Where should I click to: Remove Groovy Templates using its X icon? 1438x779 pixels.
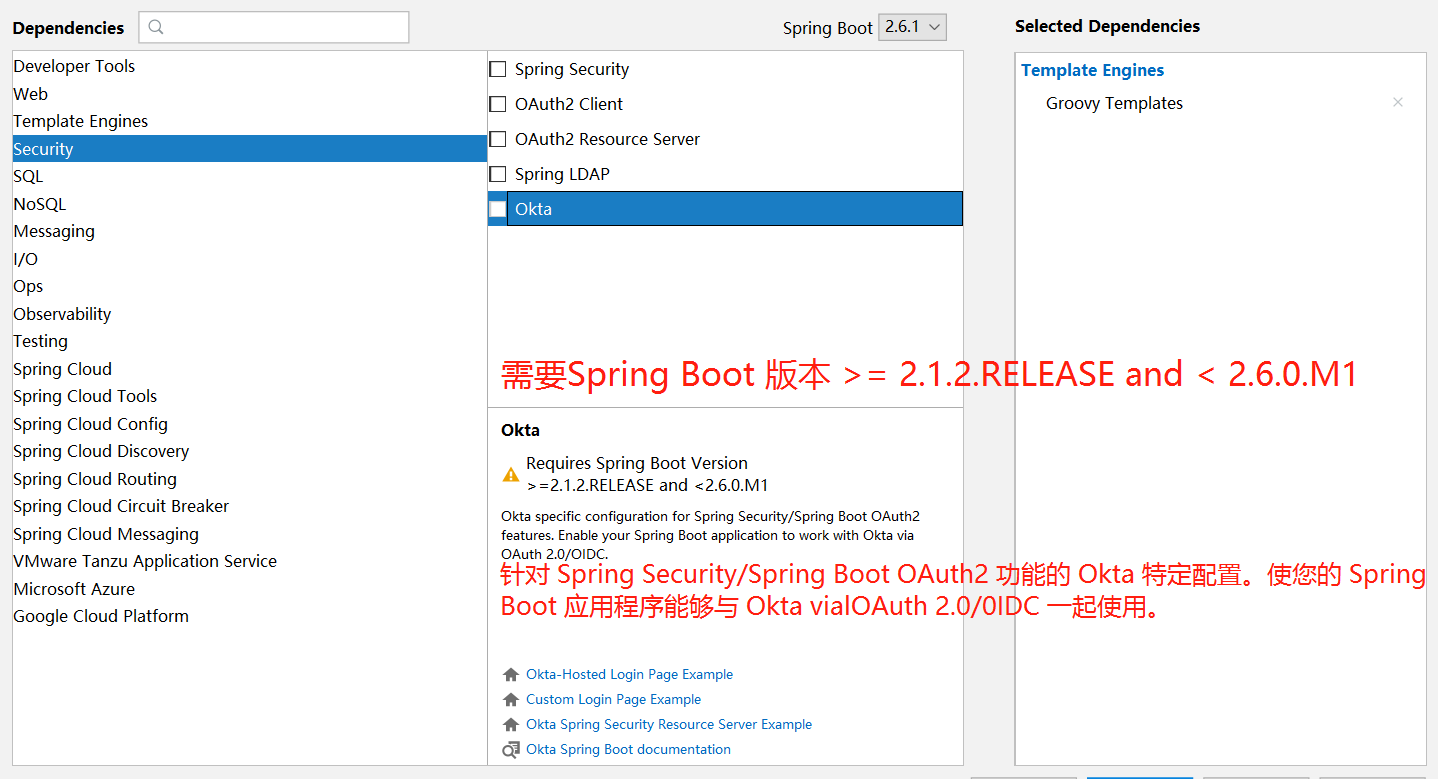(1397, 102)
